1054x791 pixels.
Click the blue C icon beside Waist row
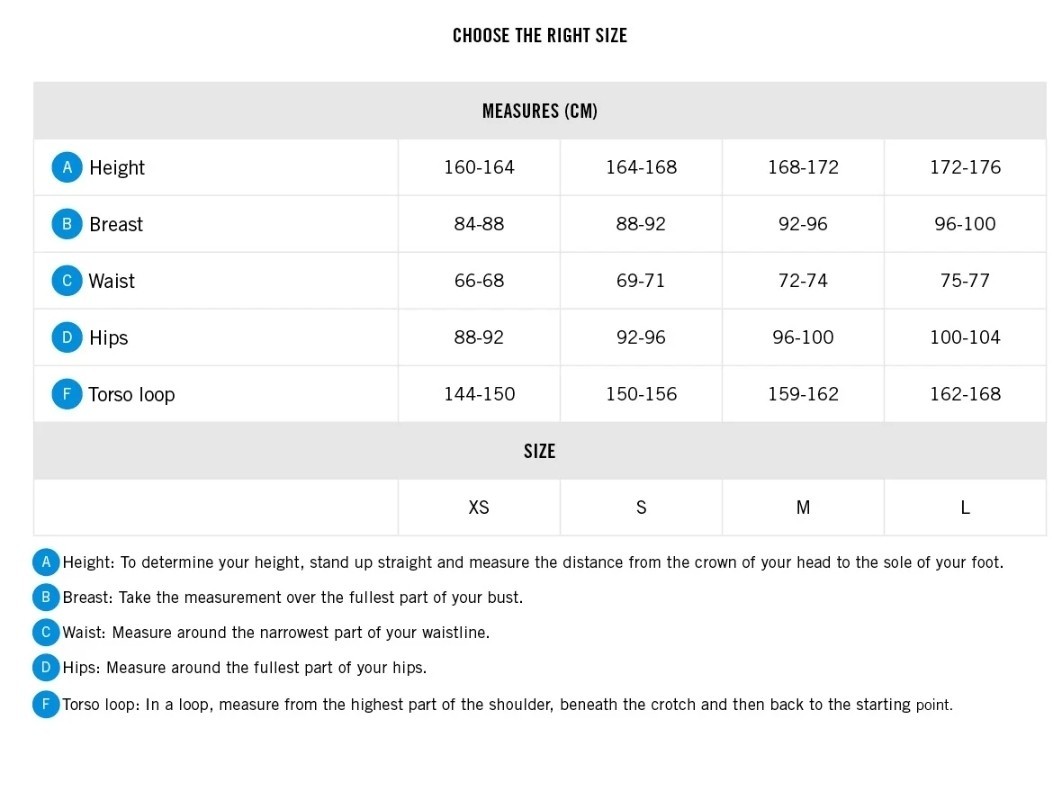click(67, 280)
